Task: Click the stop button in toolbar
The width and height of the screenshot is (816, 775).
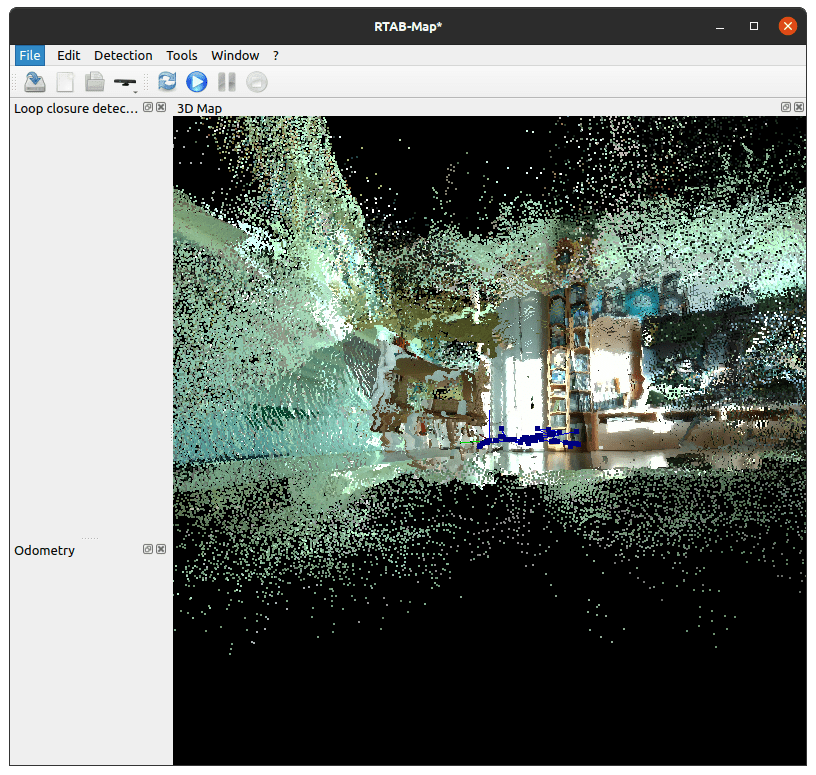Action: (x=257, y=82)
